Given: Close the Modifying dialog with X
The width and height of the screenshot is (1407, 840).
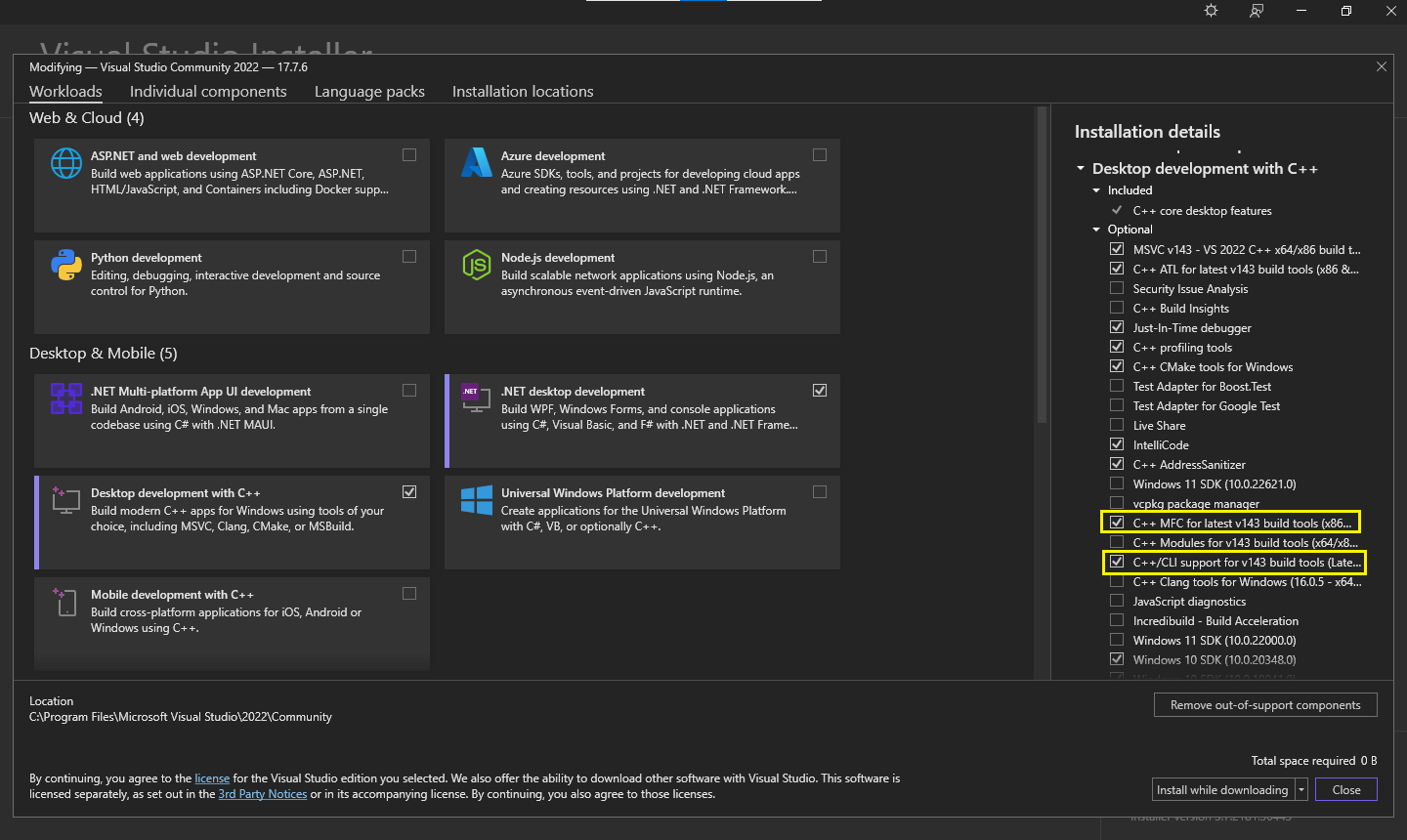Looking at the screenshot, I should pos(1381,66).
